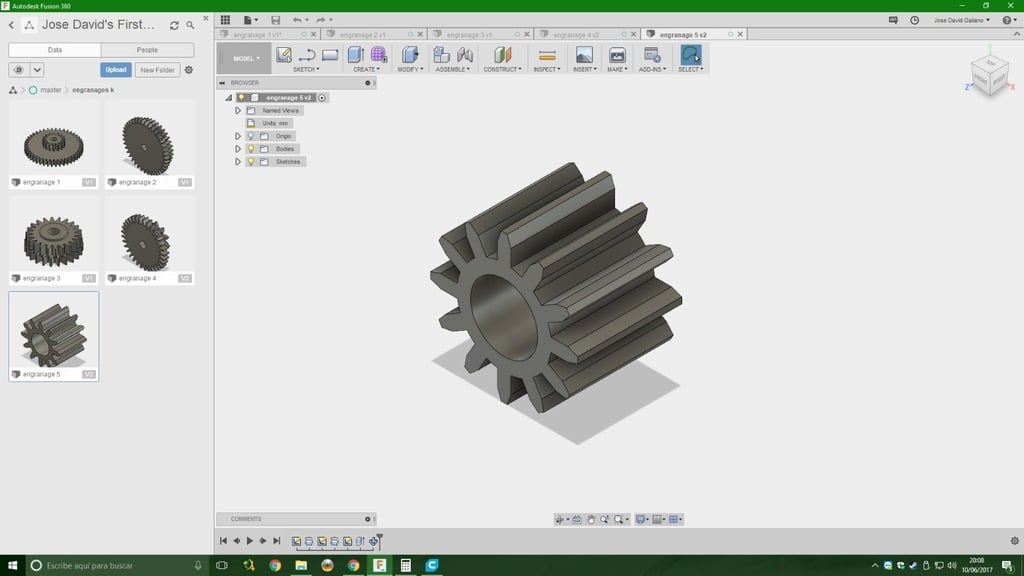This screenshot has width=1024, height=576.
Task: Toggle visibility bulb for Sketches folder
Action: pos(251,162)
